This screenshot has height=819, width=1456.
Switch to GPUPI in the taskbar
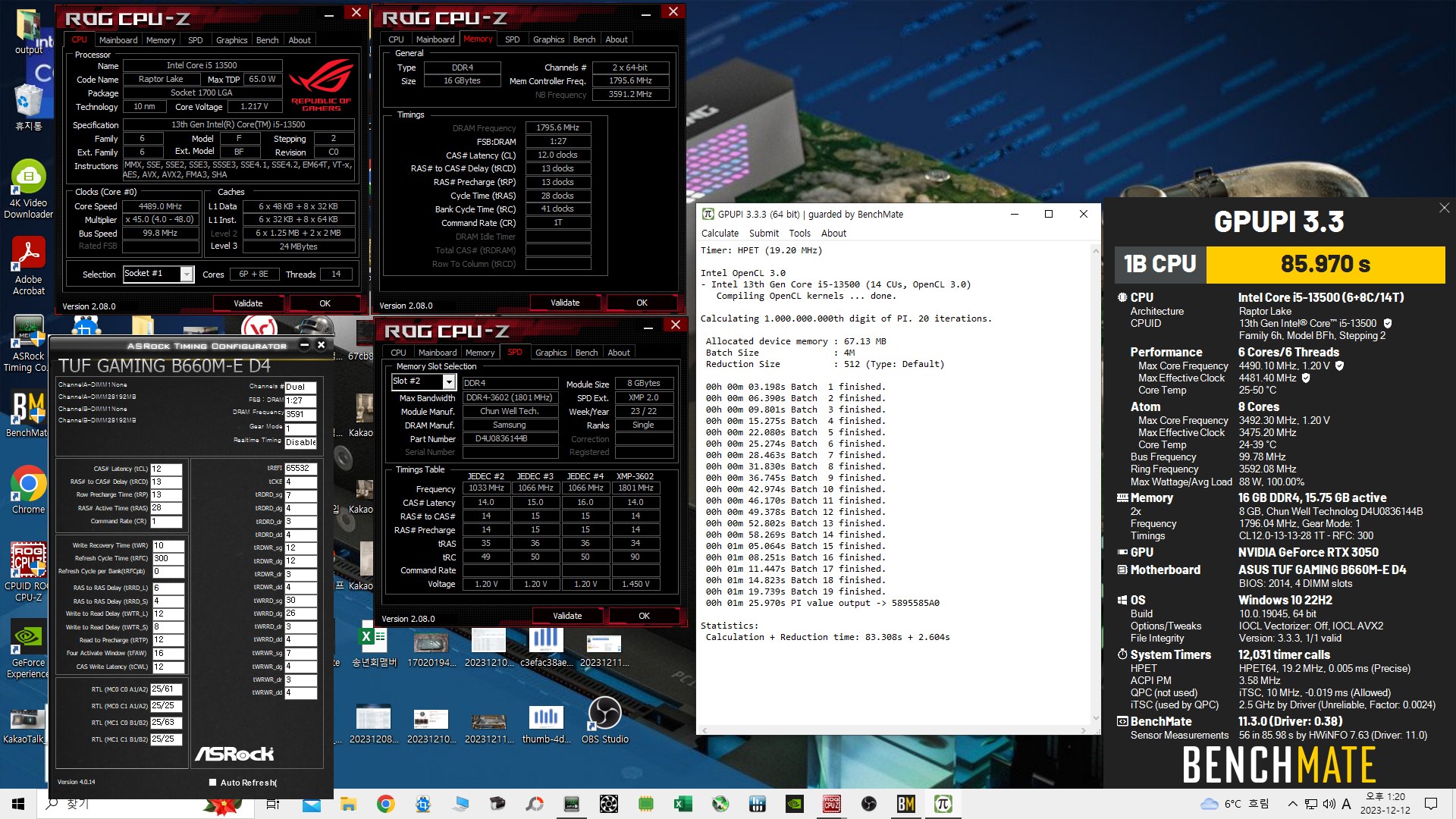[943, 804]
